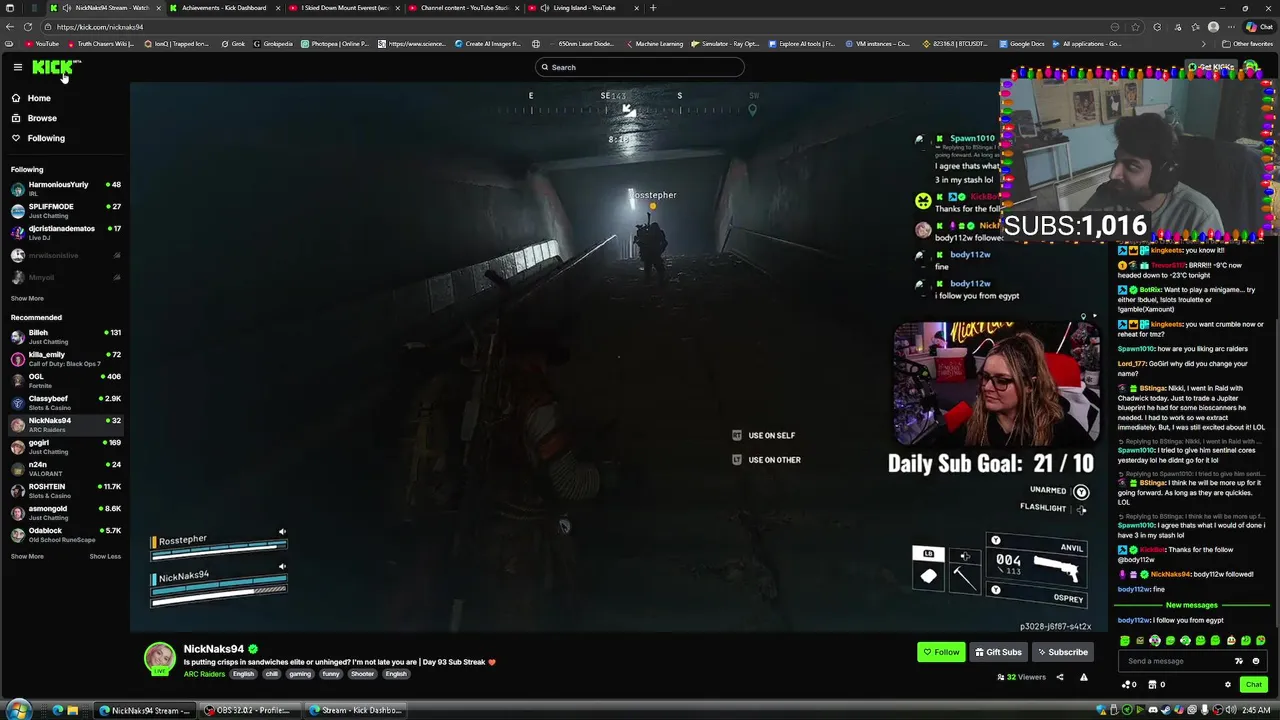This screenshot has height=720, width=1280.
Task: Open Browse in sidebar
Action: tap(42, 118)
